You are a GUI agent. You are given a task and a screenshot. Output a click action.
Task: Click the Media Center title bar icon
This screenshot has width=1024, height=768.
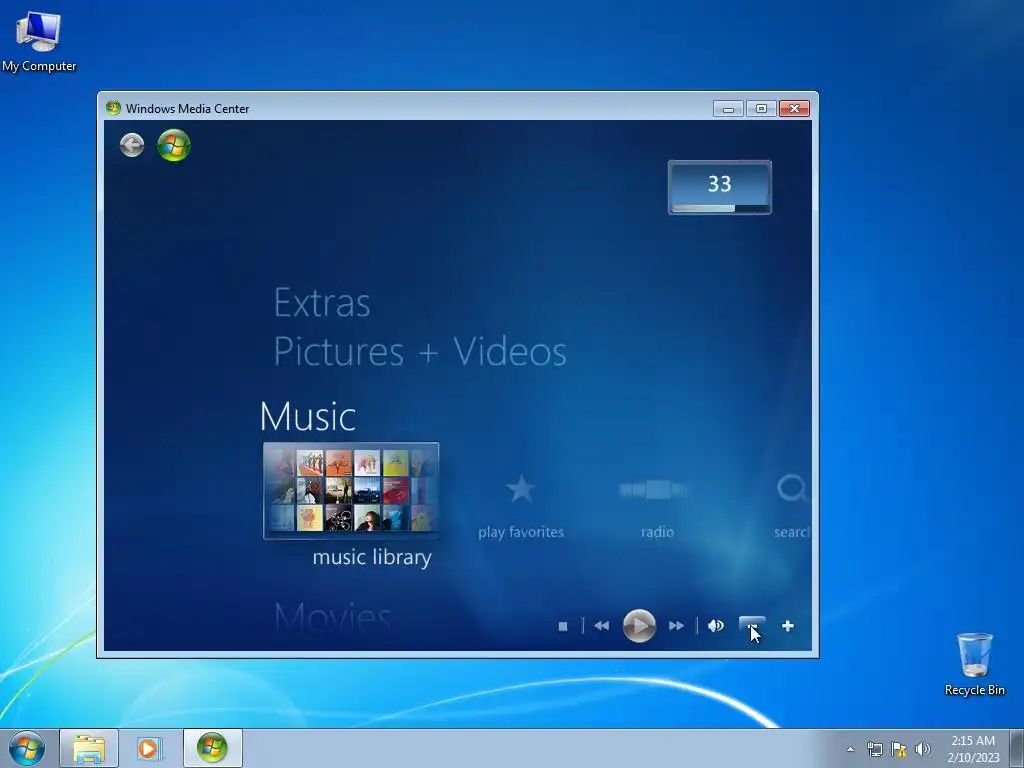[114, 108]
